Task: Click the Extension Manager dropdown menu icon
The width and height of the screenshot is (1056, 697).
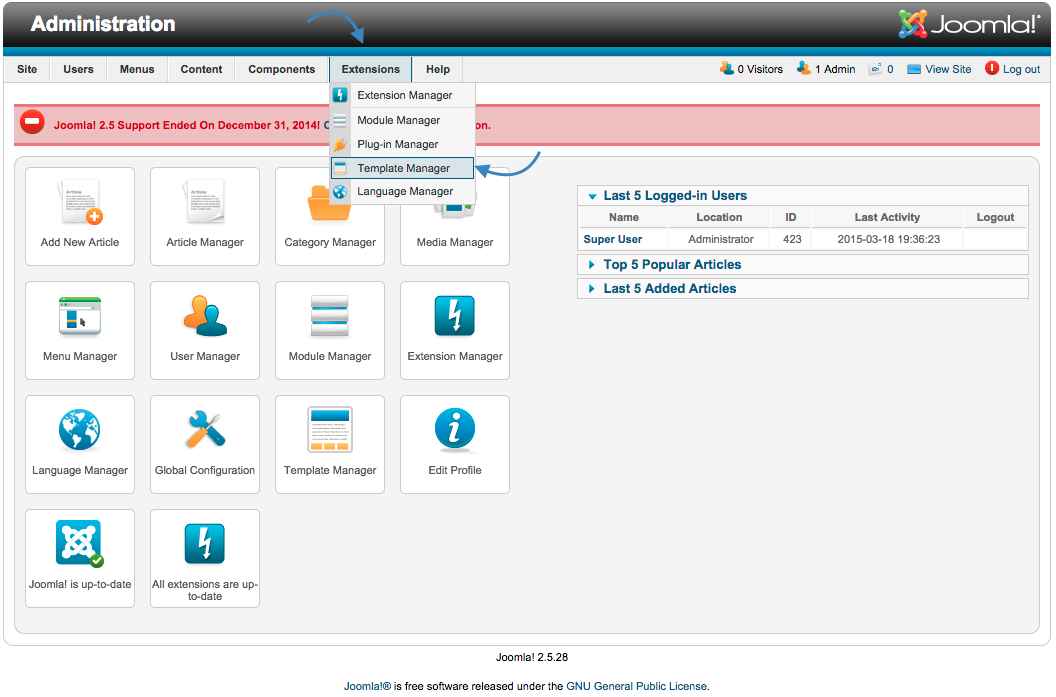Action: point(340,95)
